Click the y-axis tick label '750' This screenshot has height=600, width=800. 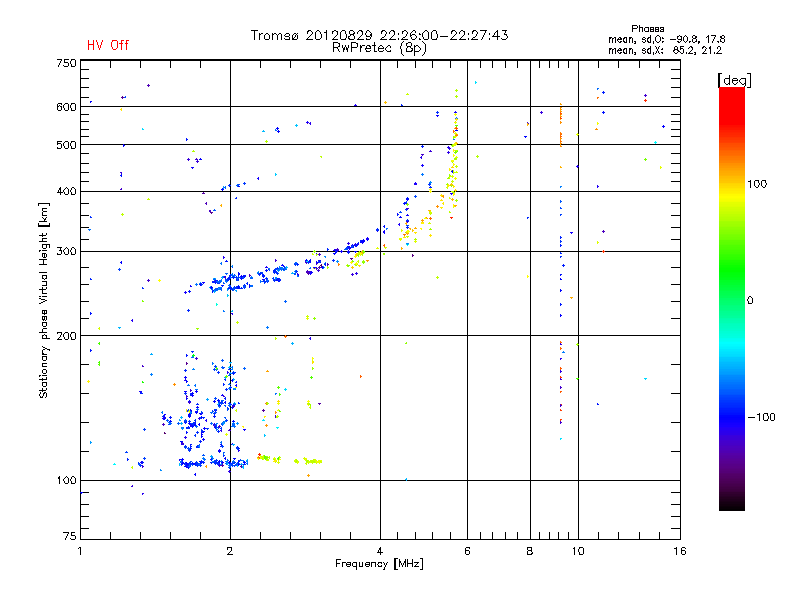[x=66, y=63]
